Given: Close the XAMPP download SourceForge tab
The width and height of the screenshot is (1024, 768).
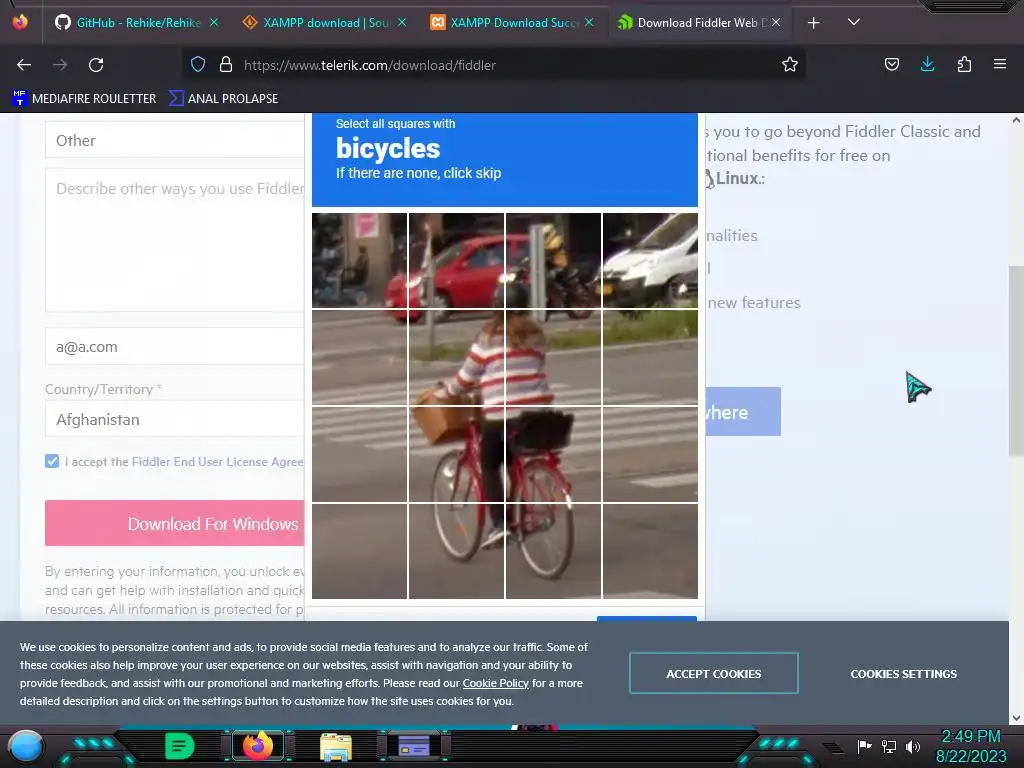Looking at the screenshot, I should click(402, 22).
